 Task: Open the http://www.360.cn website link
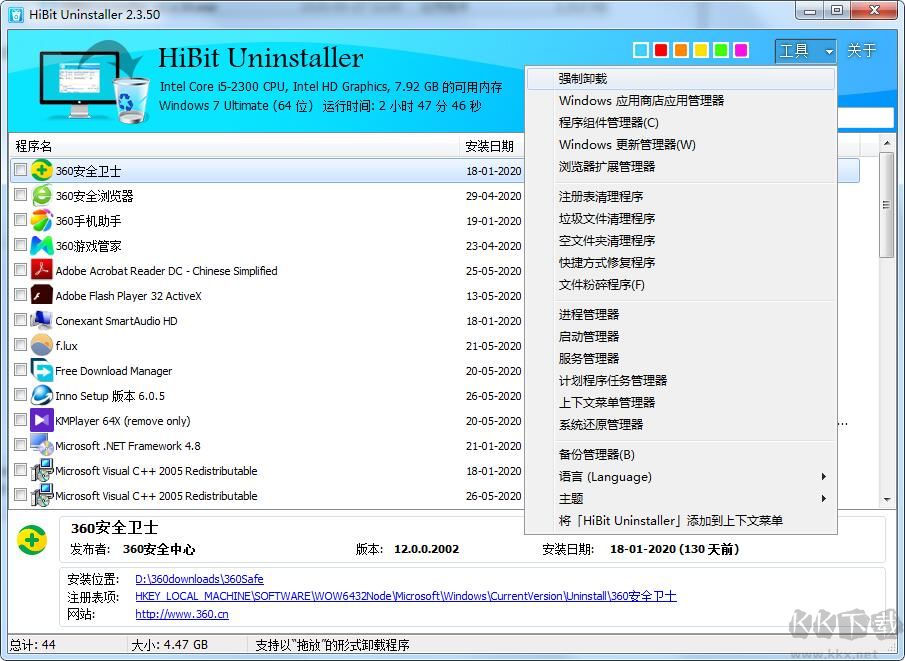[182, 614]
